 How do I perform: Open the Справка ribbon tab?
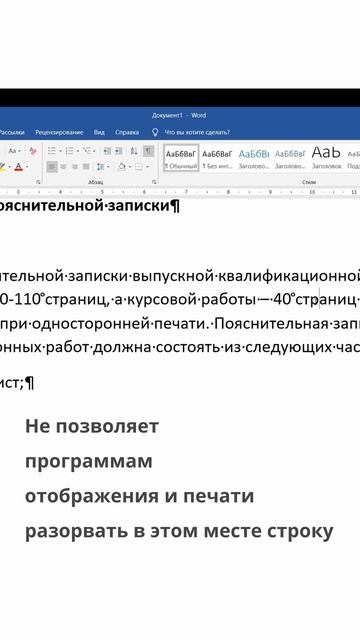pyautogui.click(x=127, y=132)
